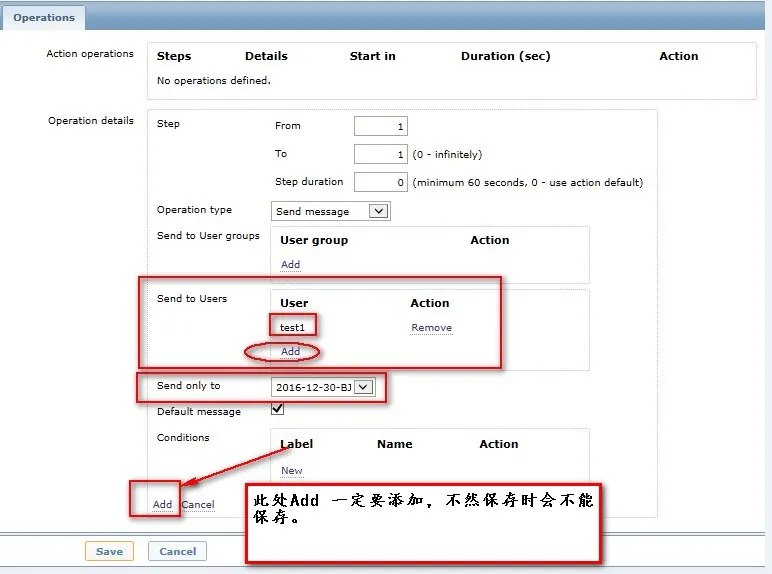The width and height of the screenshot is (772, 574).
Task: Toggle the Default message checkbox
Action: click(x=278, y=409)
